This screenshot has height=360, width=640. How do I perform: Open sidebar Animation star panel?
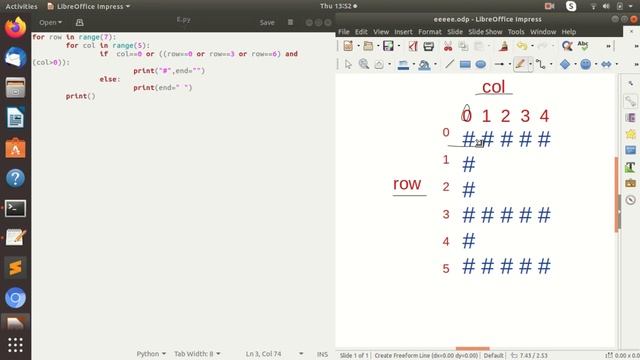click(x=631, y=134)
